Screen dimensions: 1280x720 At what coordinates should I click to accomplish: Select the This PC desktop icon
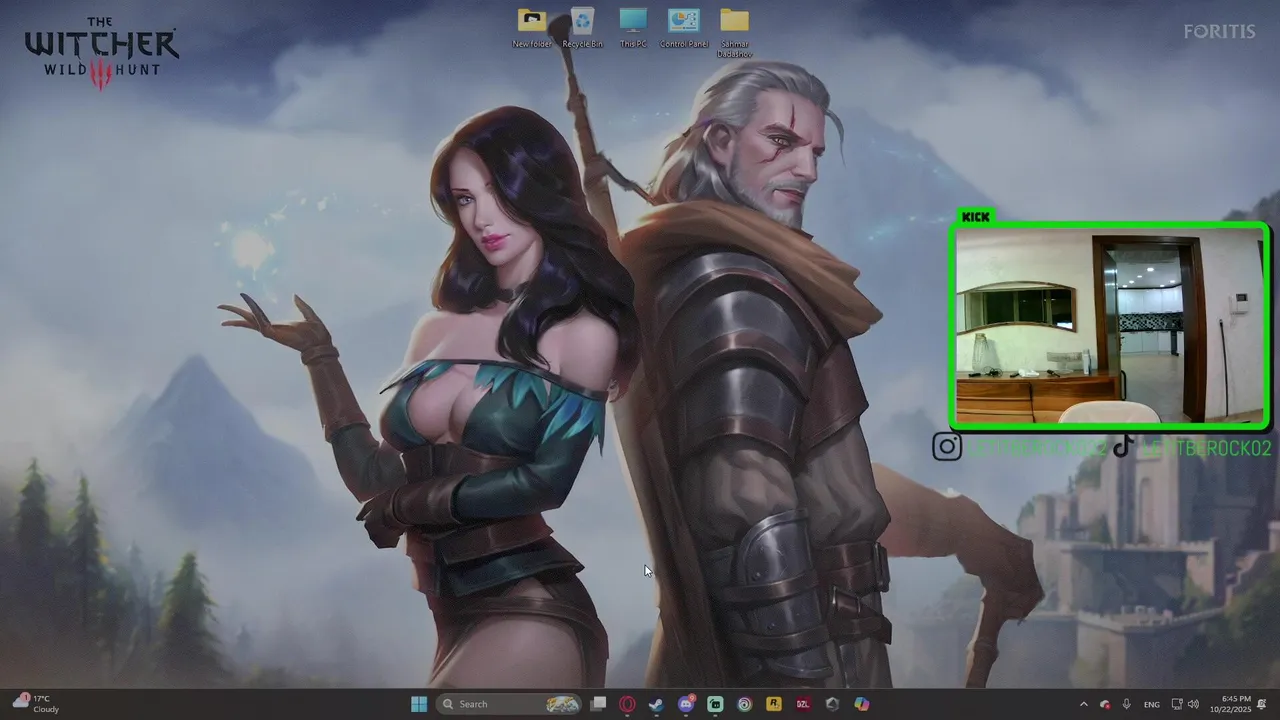(633, 28)
